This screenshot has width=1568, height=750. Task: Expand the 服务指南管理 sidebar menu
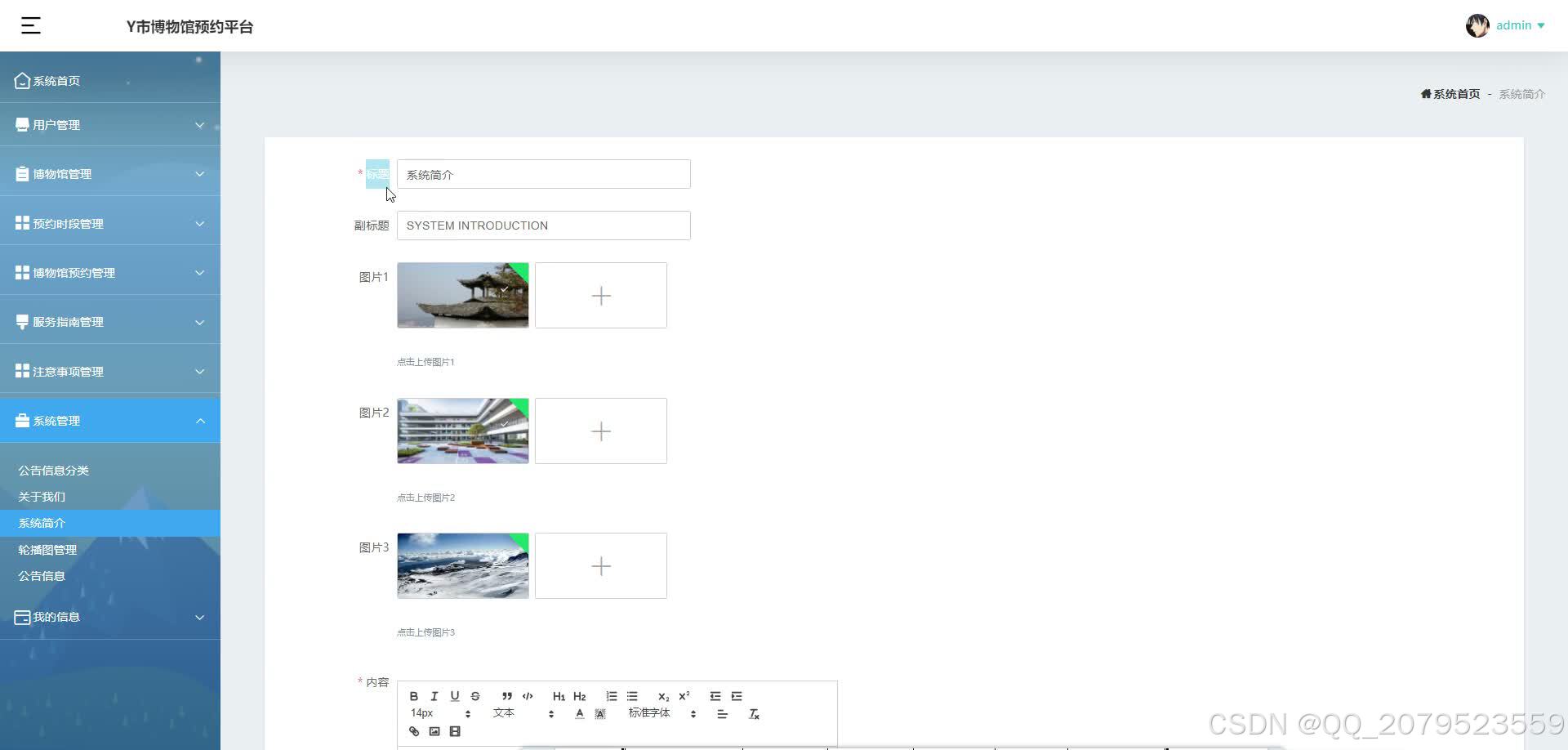coord(110,322)
